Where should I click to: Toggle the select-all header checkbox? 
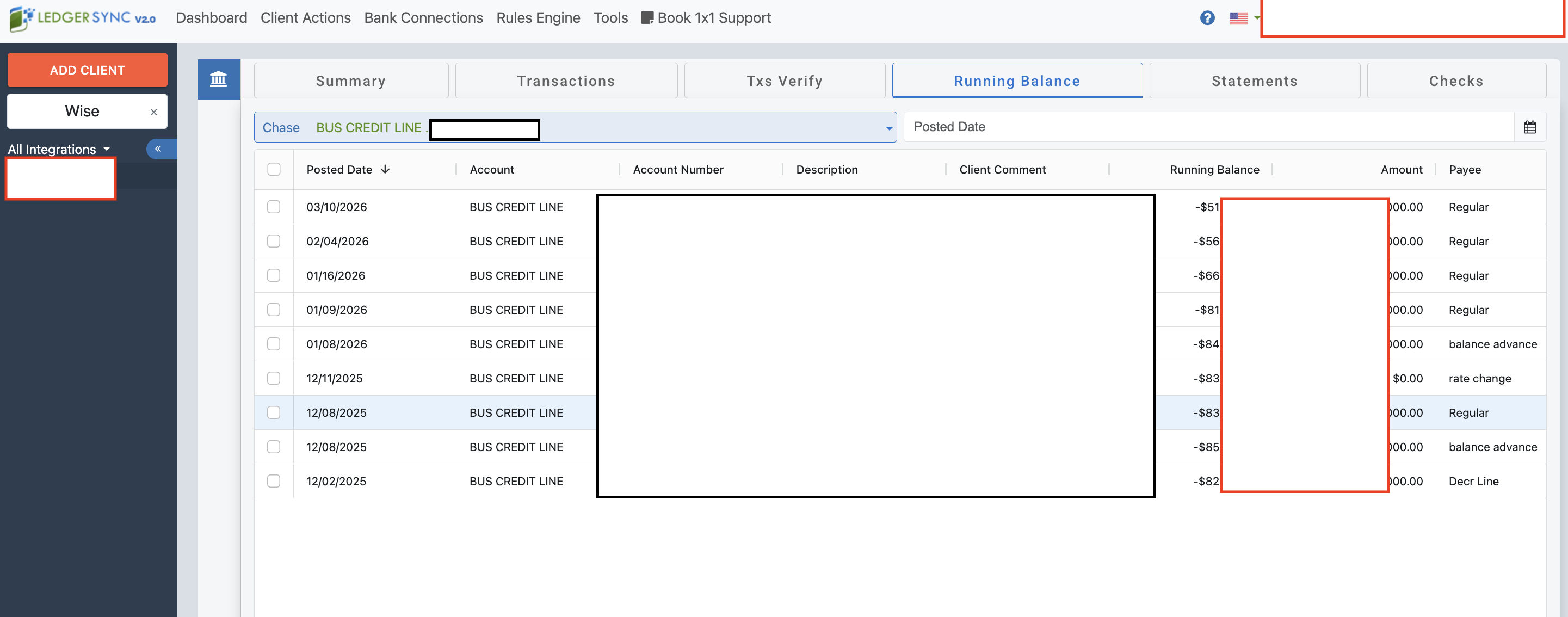(274, 170)
